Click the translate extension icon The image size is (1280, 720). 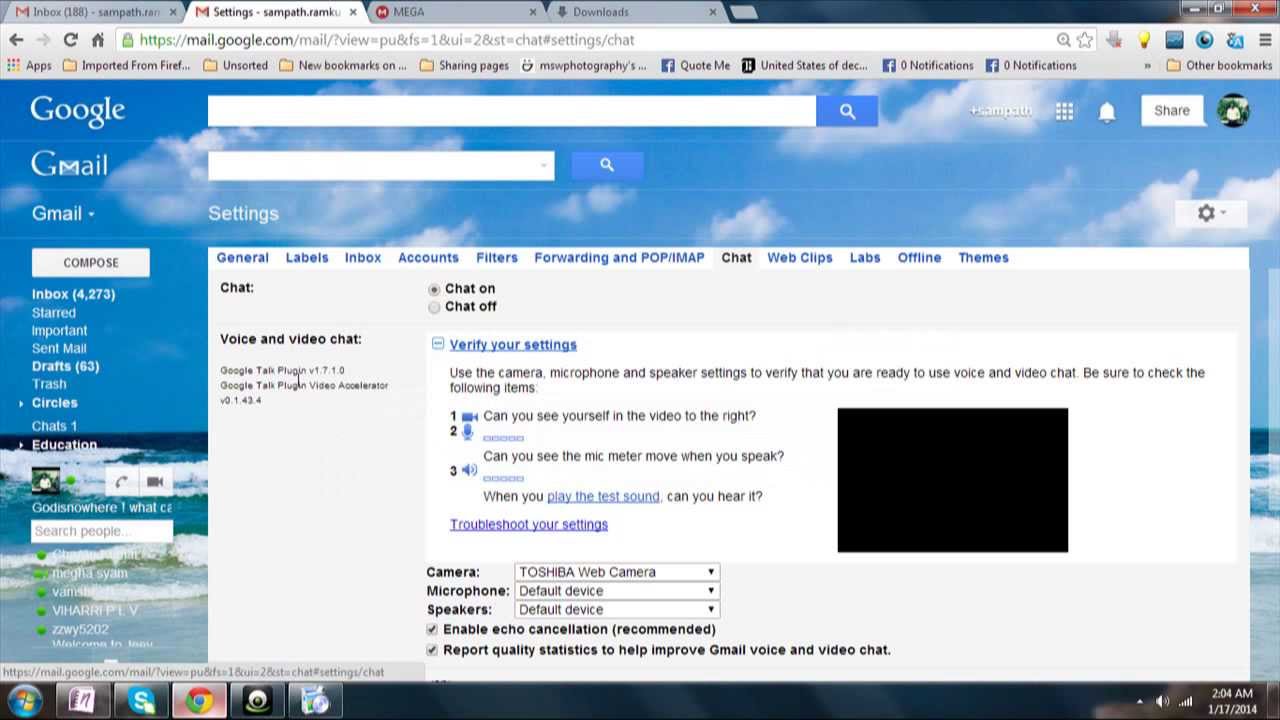coord(1235,40)
